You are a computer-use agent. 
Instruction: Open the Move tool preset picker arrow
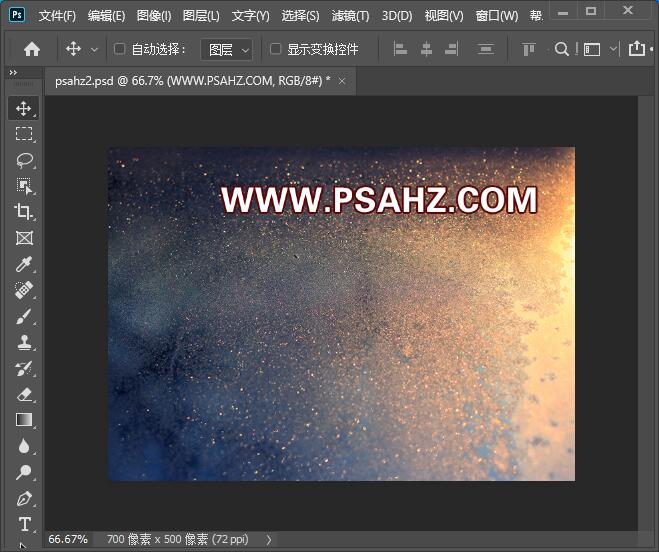(x=95, y=50)
